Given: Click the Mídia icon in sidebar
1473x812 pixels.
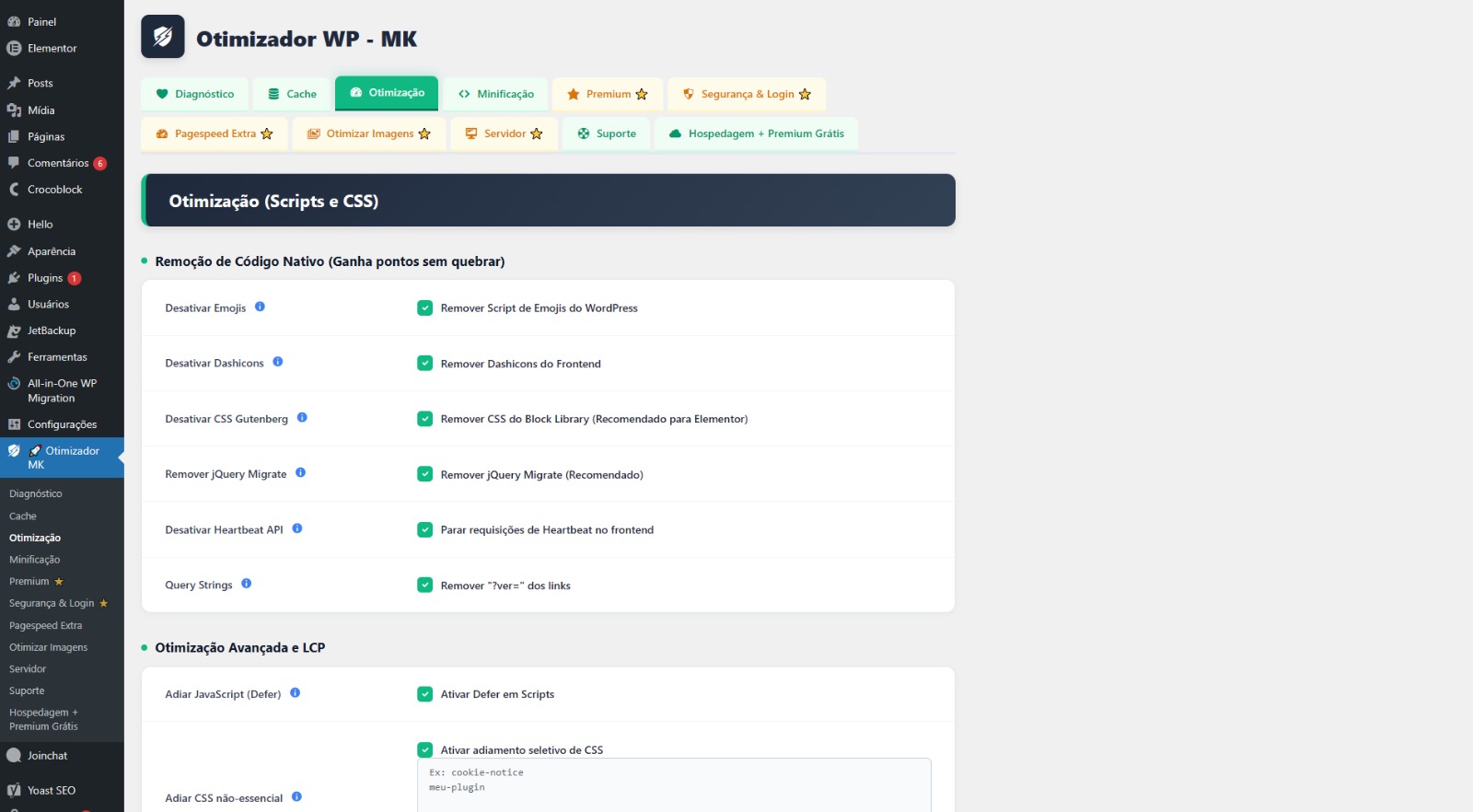Looking at the screenshot, I should coord(14,110).
